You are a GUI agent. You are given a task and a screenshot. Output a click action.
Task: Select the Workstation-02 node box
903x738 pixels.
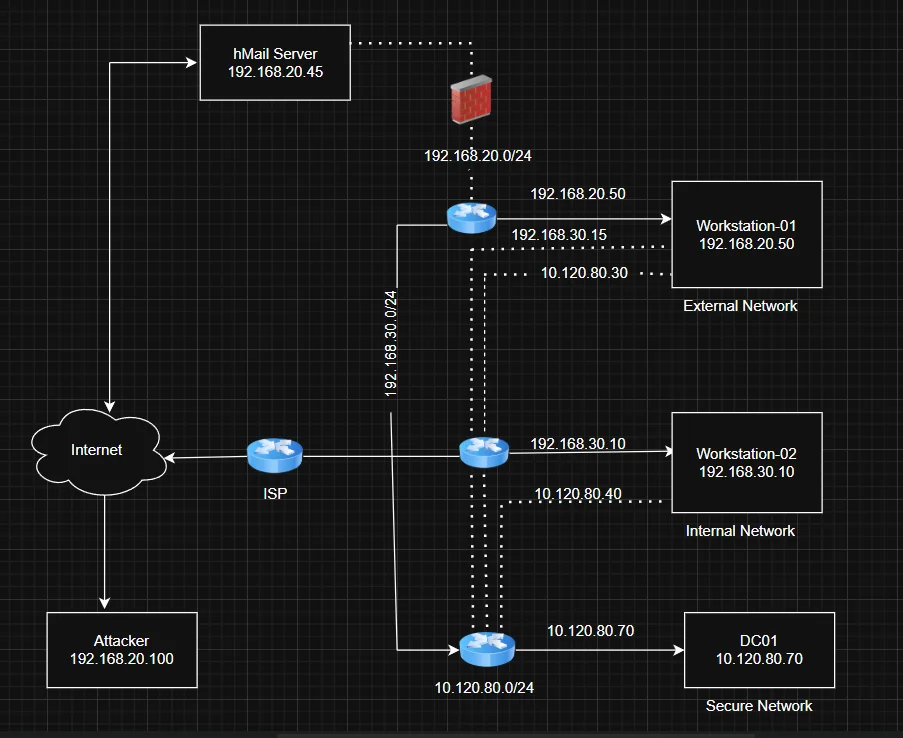(746, 462)
